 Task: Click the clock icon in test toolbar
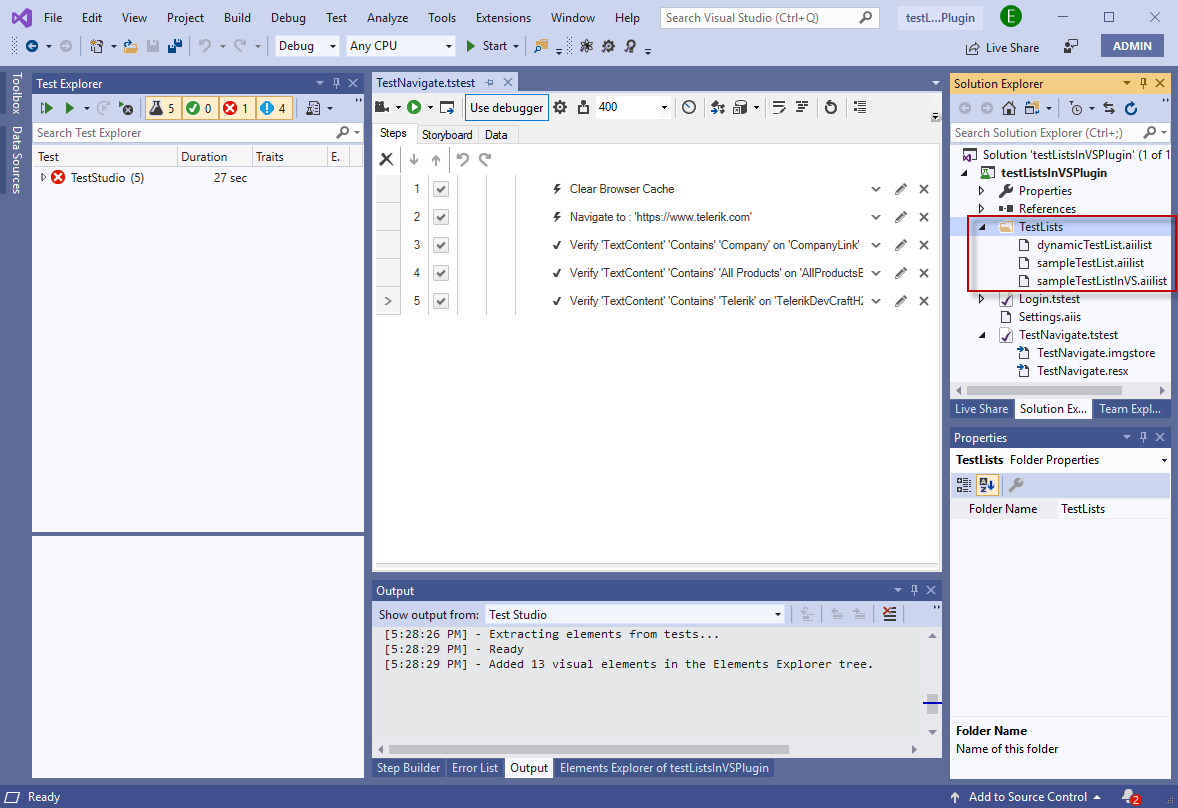point(689,107)
